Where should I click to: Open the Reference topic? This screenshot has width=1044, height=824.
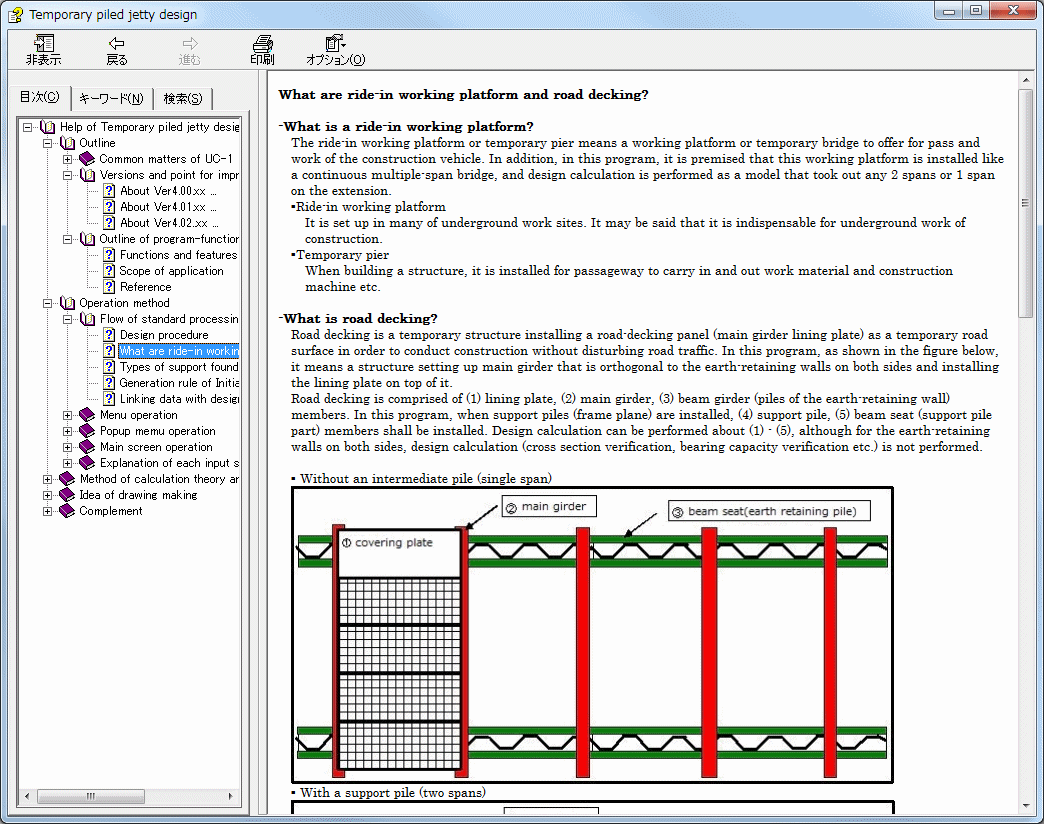[145, 287]
